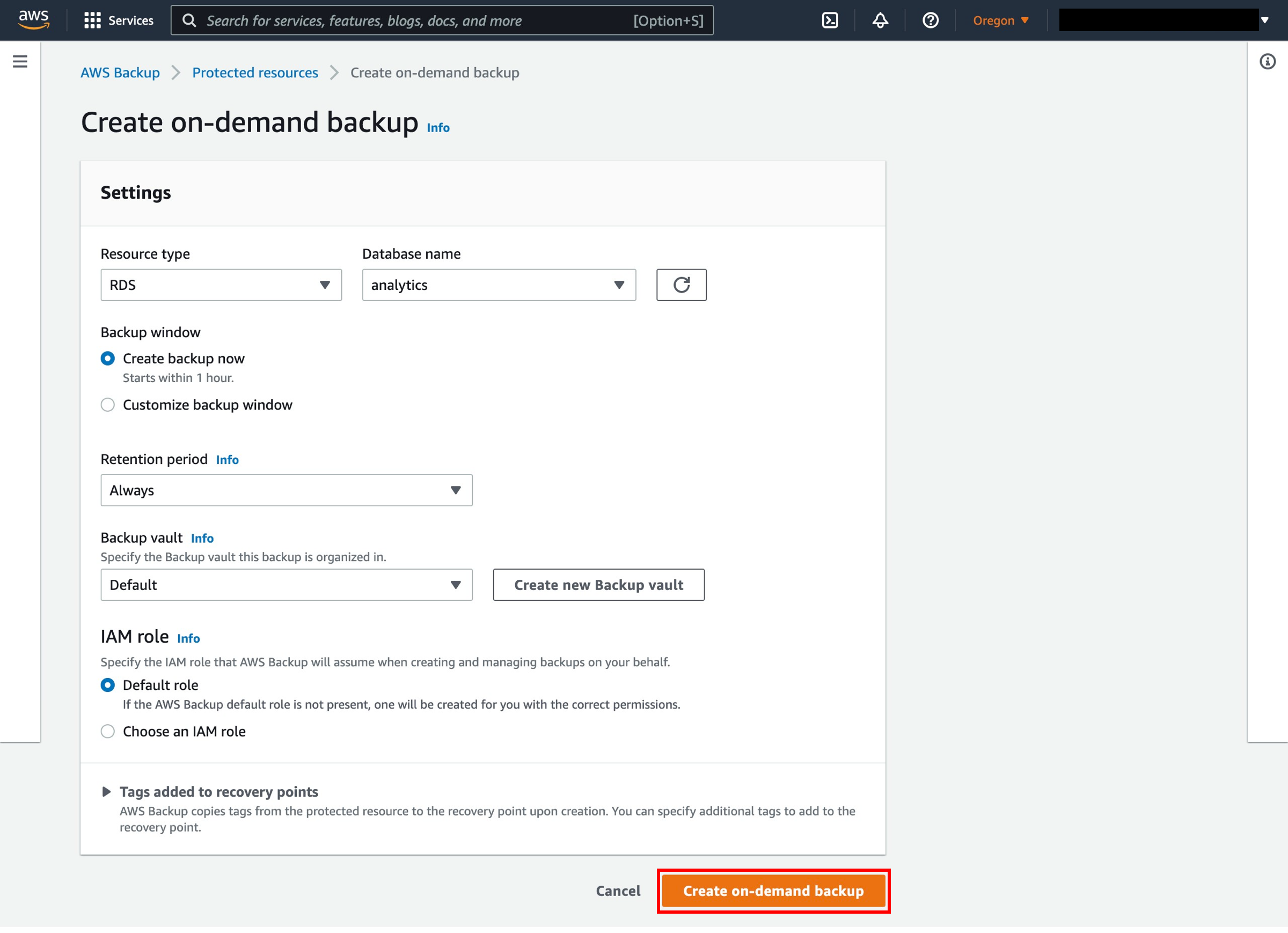Go to AWS Backup breadcrumb link

tap(120, 72)
